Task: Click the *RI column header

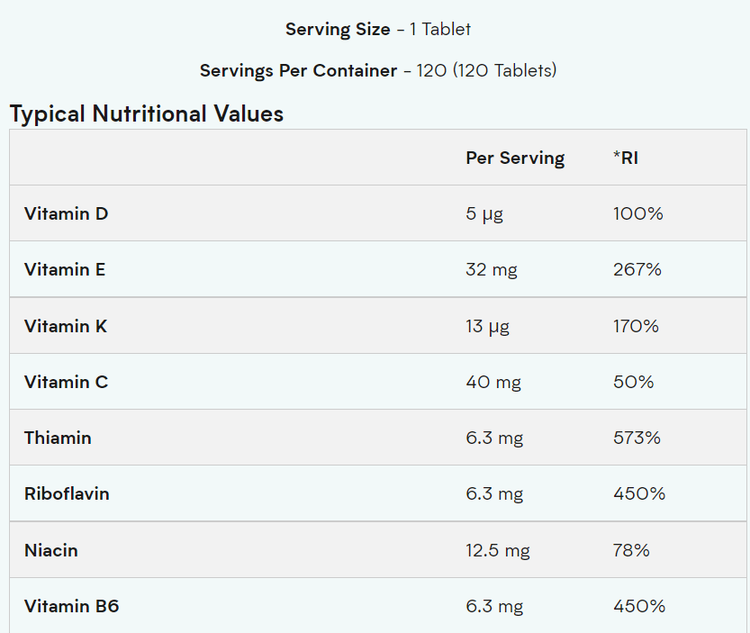Action: [x=625, y=158]
